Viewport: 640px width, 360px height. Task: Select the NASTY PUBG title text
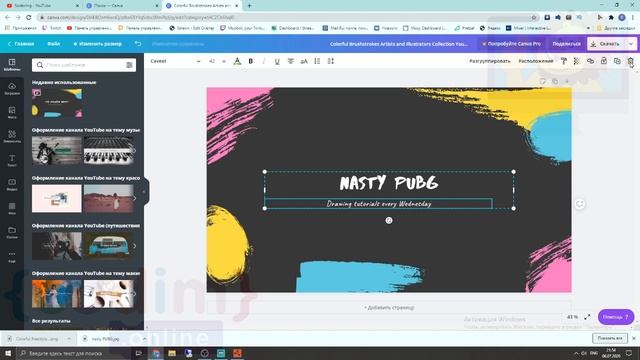389,183
